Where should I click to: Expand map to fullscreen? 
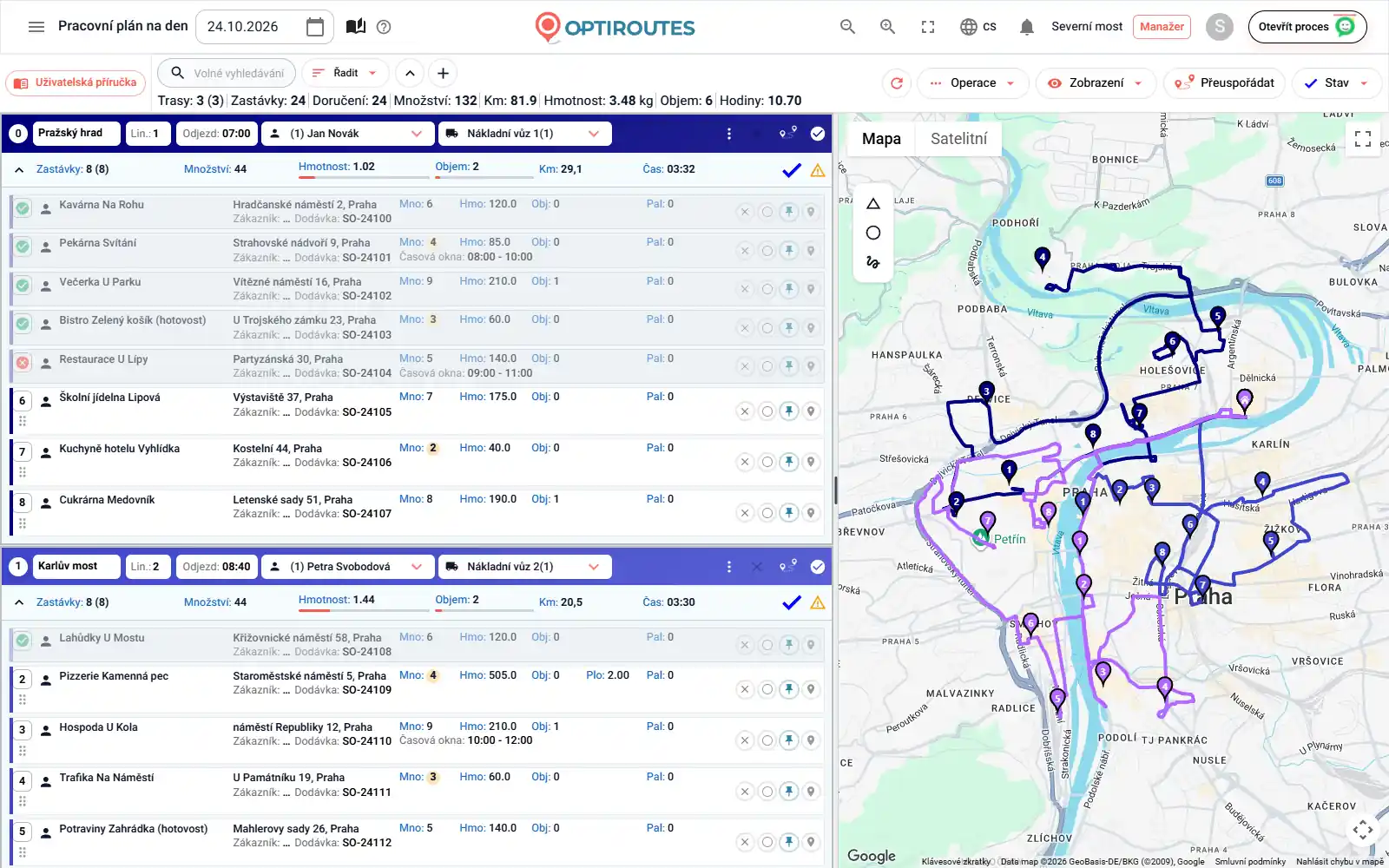pyautogui.click(x=1363, y=138)
